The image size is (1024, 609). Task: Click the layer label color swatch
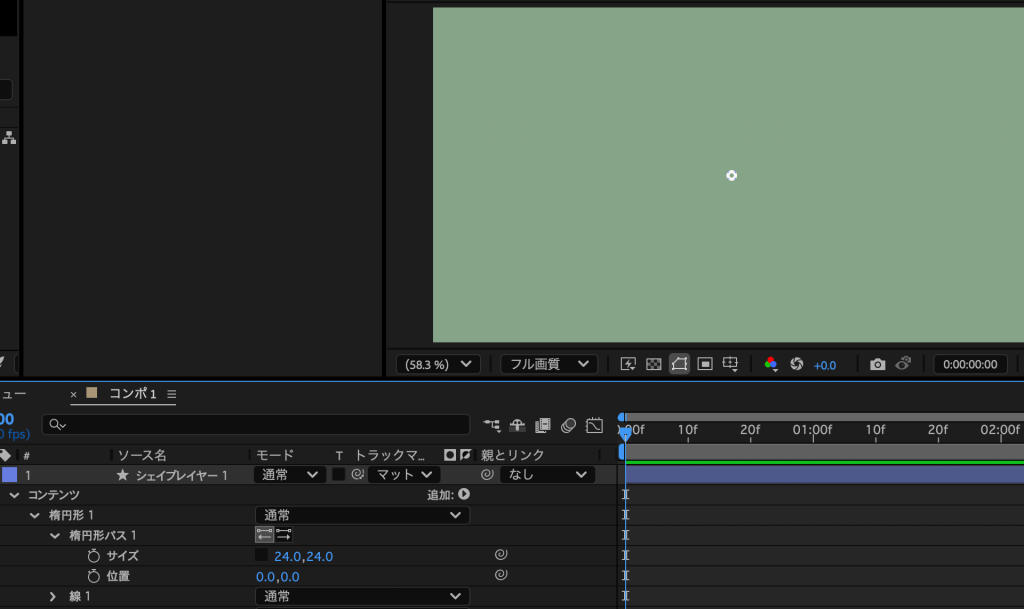9,475
